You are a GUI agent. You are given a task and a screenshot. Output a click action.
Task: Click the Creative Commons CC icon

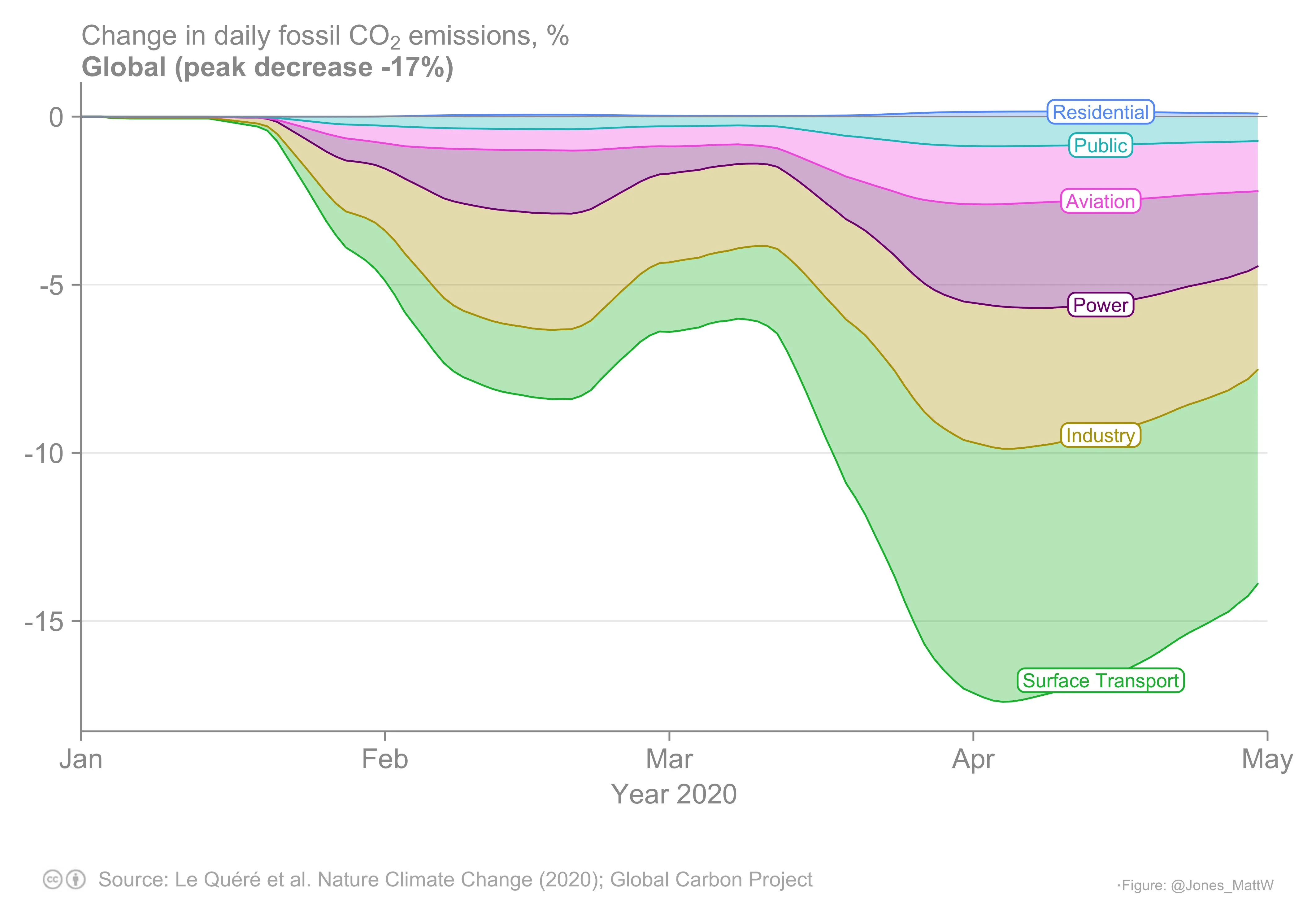[x=52, y=880]
